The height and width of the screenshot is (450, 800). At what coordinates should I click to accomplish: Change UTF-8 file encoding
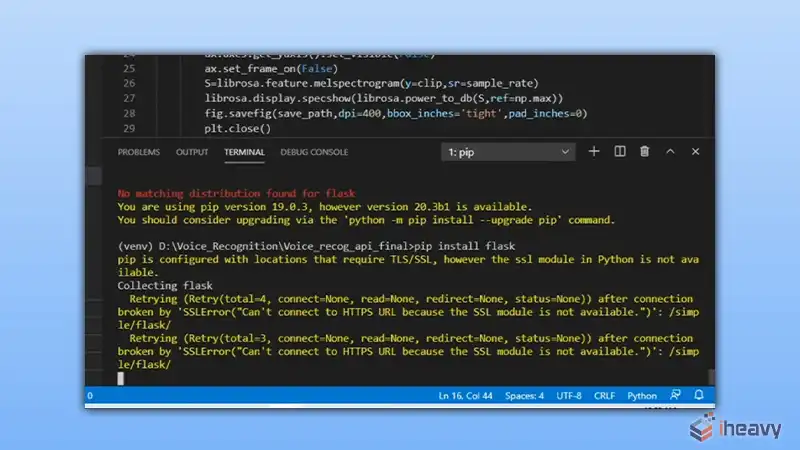point(569,395)
